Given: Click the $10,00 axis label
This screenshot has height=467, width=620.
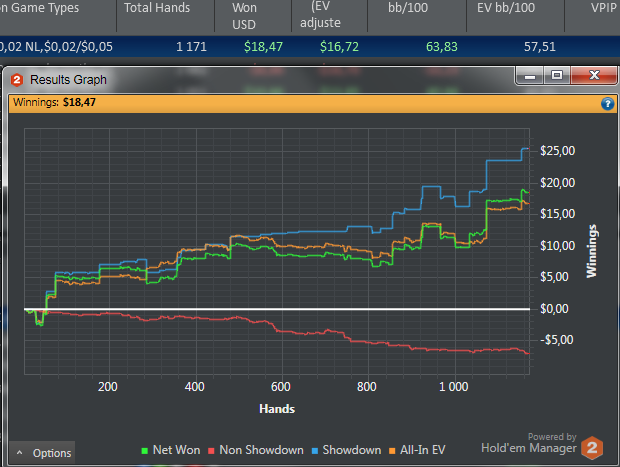Looking at the screenshot, I should tap(558, 246).
